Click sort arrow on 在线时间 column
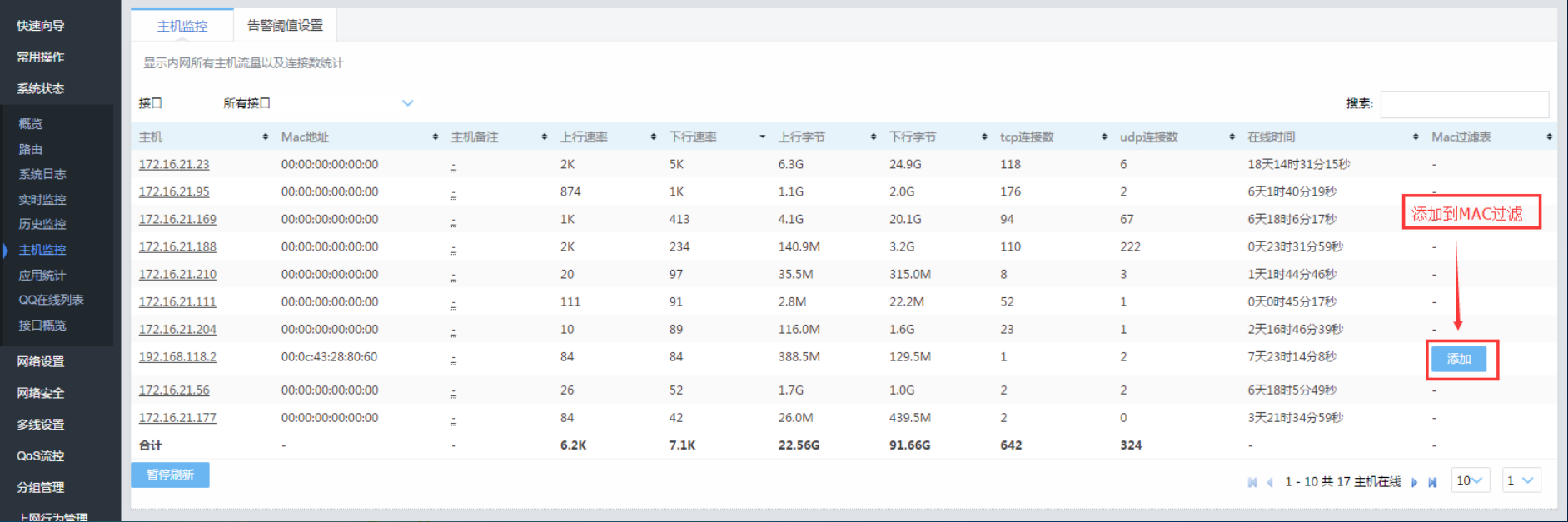1568x522 pixels. [1416, 137]
